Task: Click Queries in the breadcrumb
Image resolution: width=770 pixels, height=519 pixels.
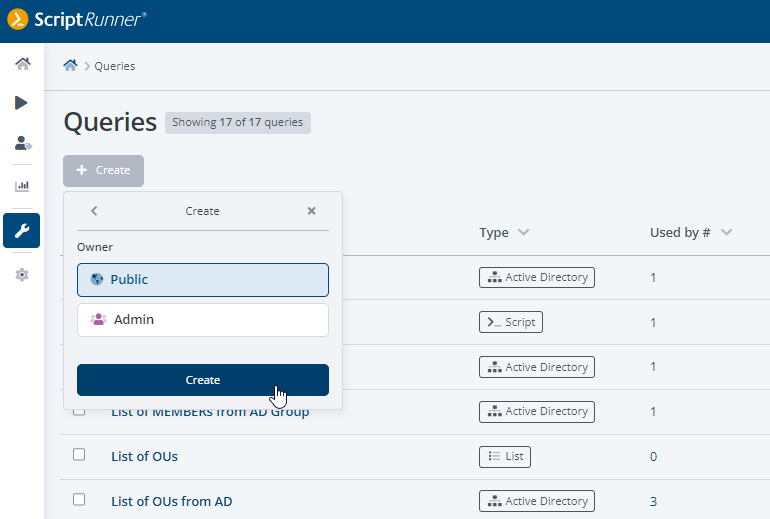Action: [115, 66]
